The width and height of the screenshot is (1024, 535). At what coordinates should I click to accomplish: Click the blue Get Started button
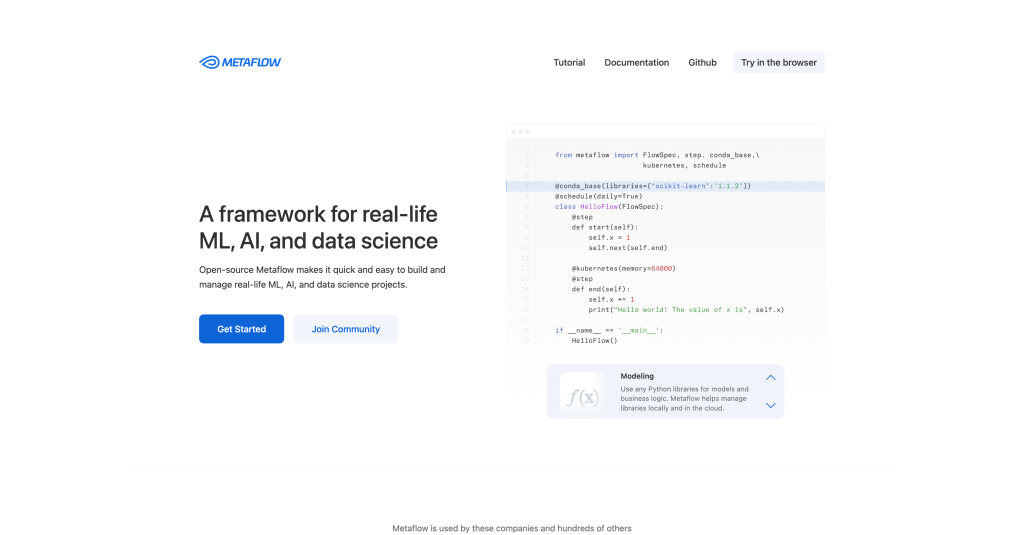(x=241, y=329)
